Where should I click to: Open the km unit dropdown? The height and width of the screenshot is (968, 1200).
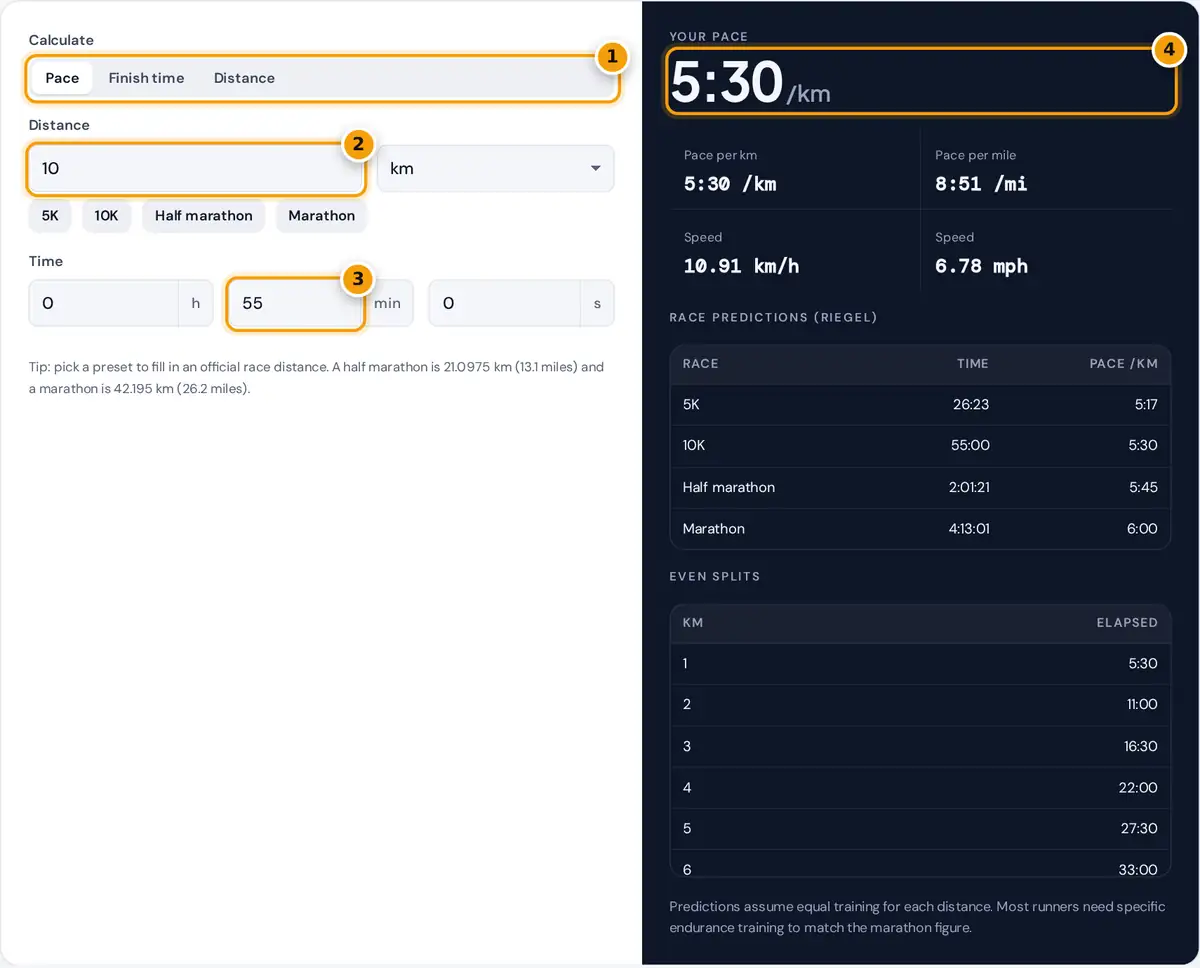495,168
